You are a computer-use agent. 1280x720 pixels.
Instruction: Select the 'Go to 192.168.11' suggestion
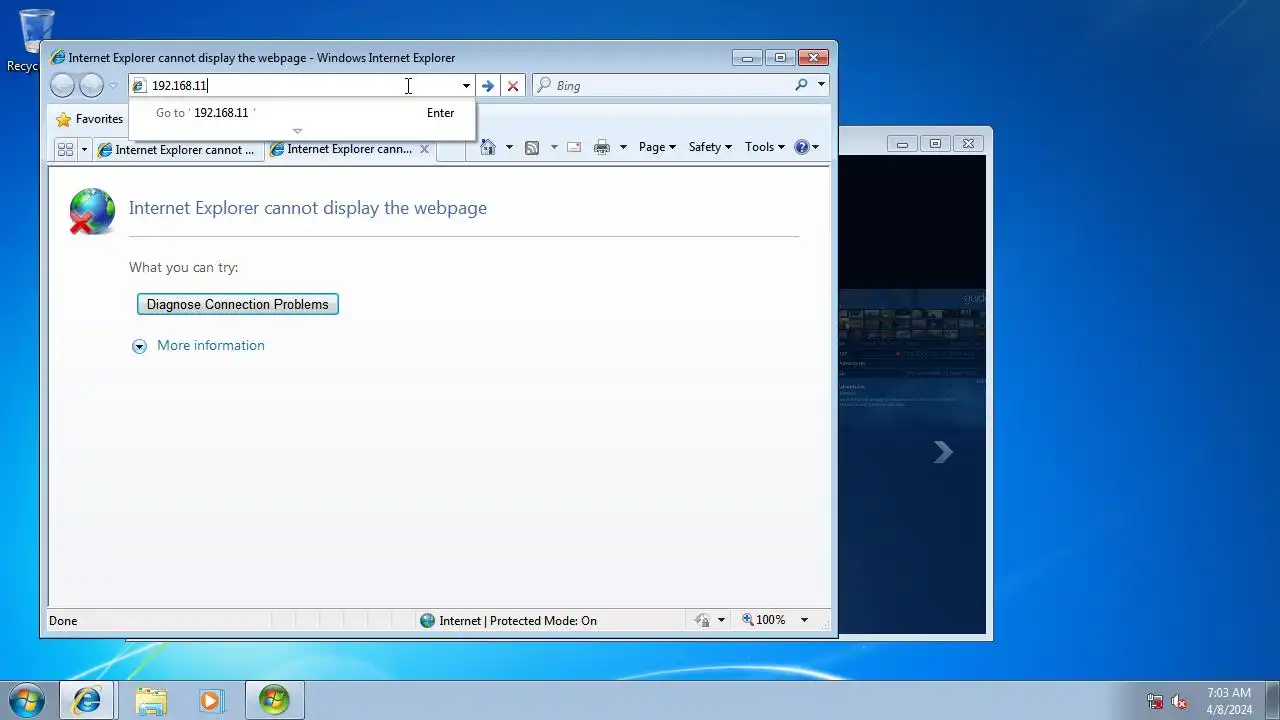point(302,113)
